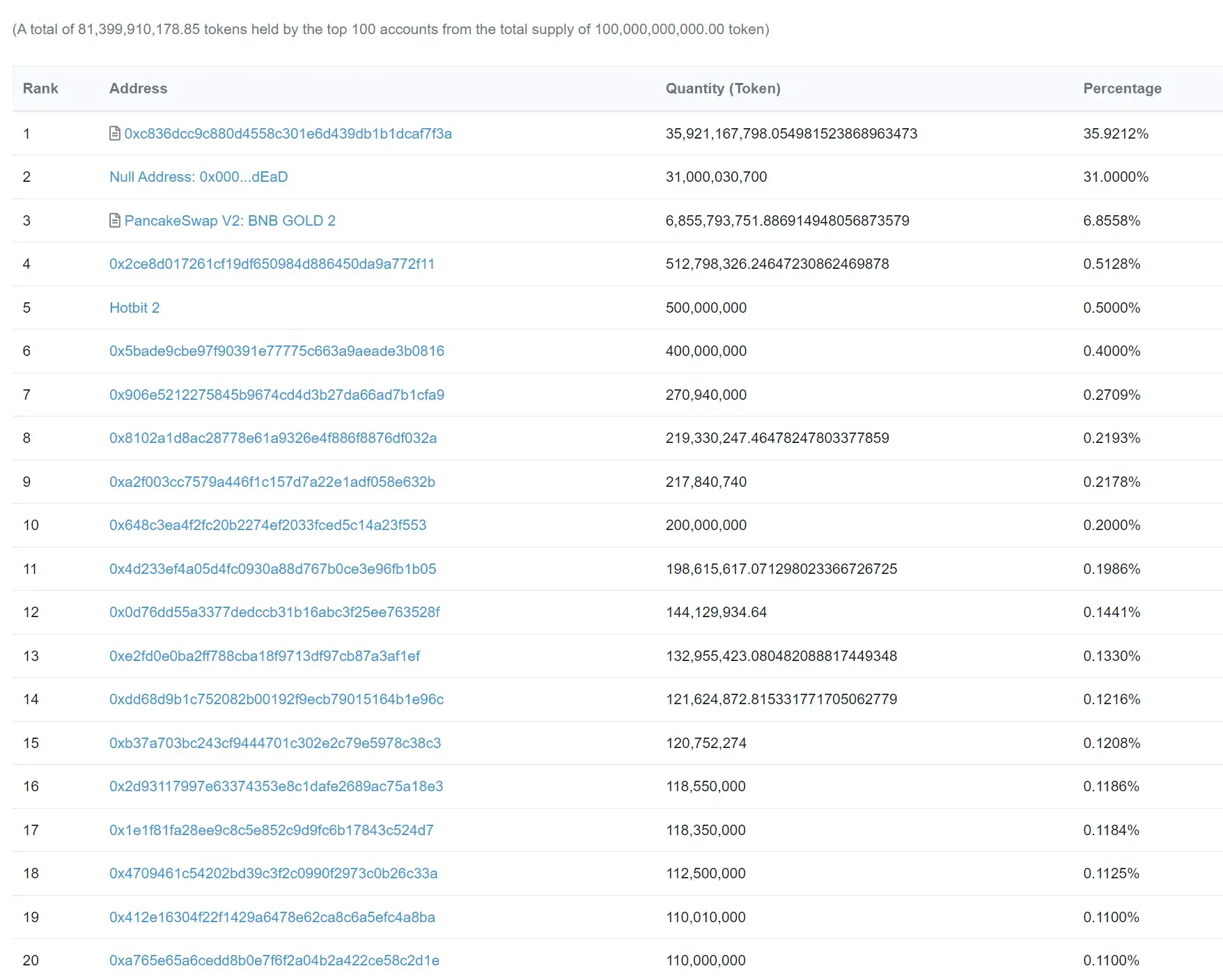This screenshot has width=1223, height=980.
Task: Click quantity 6,855,793,751.886914948056873579
Action: point(787,220)
